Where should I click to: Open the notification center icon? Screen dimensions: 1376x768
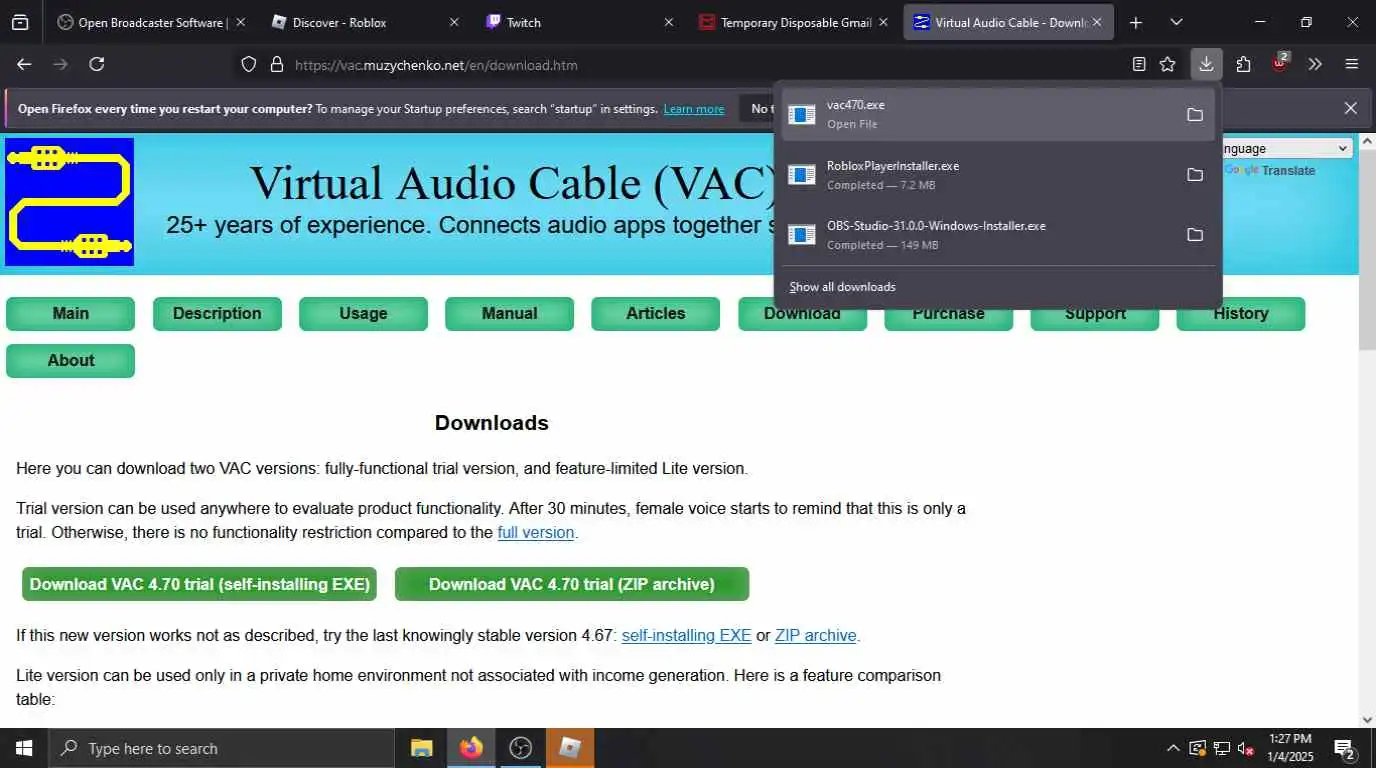[1345, 748]
